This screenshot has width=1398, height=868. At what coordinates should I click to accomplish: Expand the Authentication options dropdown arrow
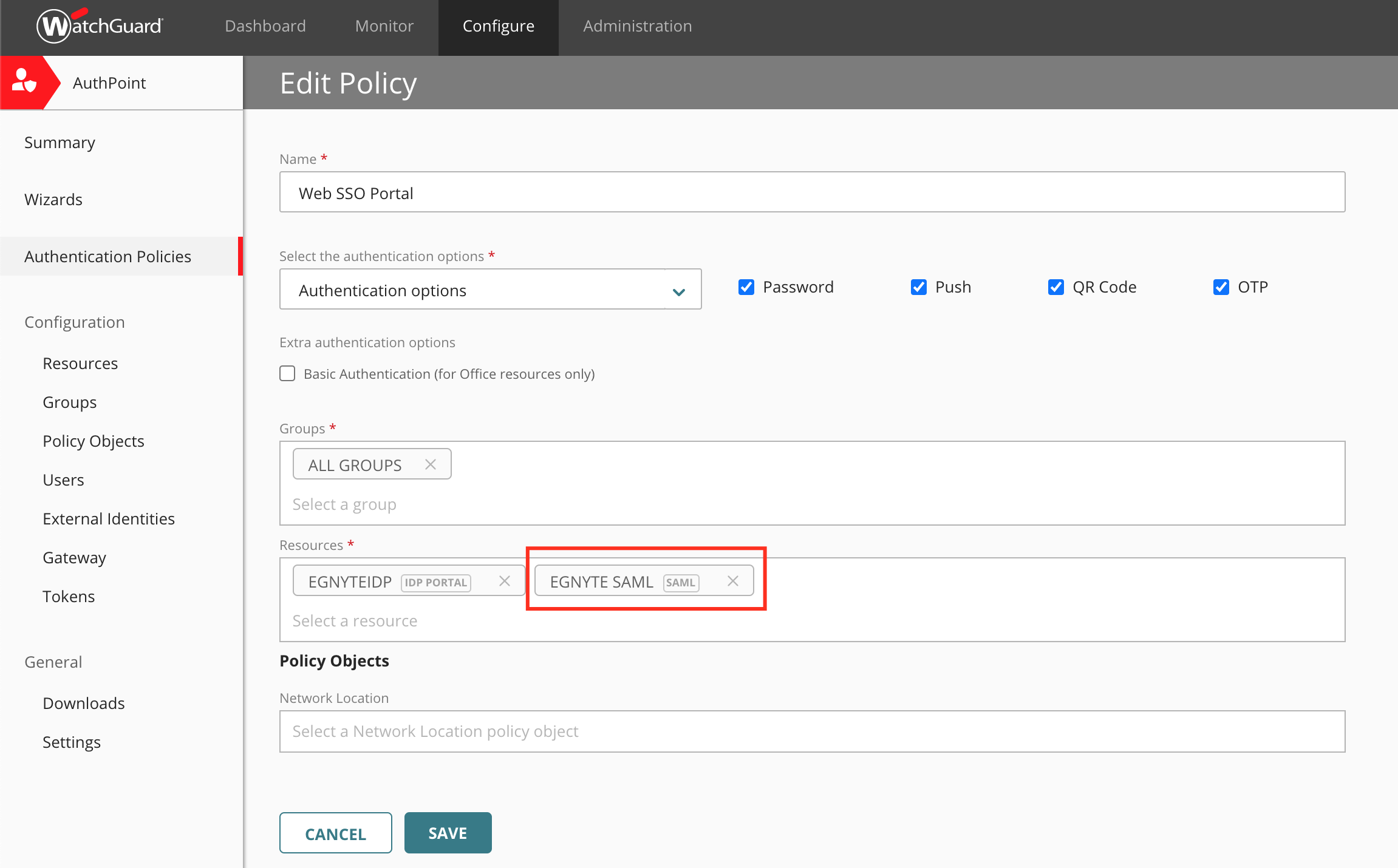[x=679, y=291]
